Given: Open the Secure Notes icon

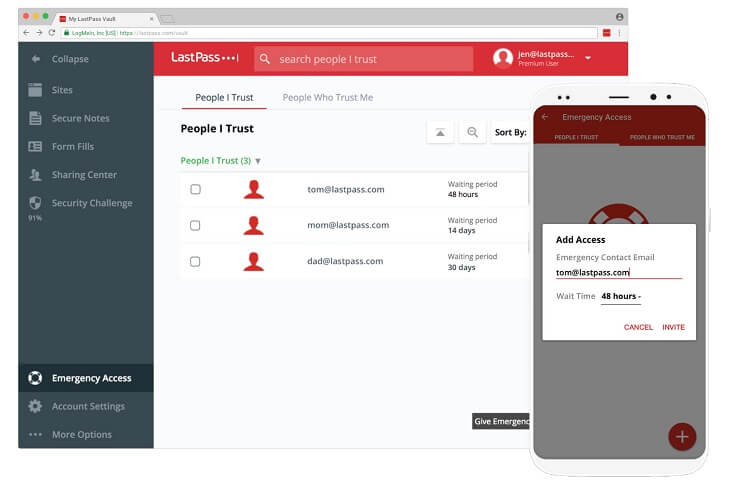Looking at the screenshot, I should tap(35, 118).
